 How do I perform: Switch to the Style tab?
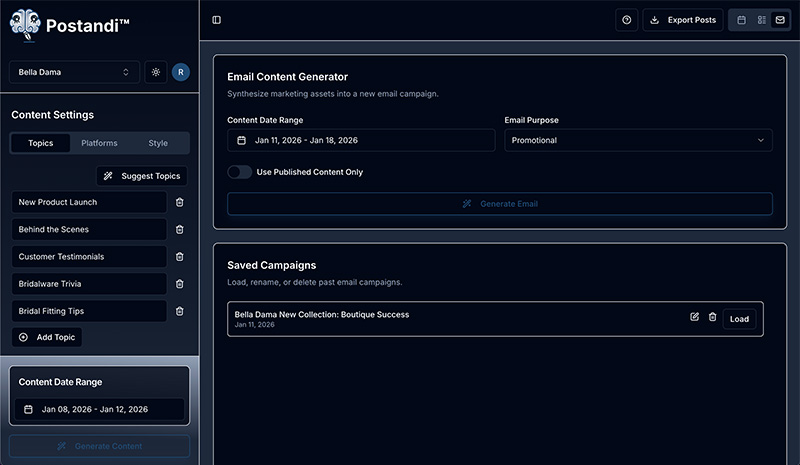tap(158, 143)
